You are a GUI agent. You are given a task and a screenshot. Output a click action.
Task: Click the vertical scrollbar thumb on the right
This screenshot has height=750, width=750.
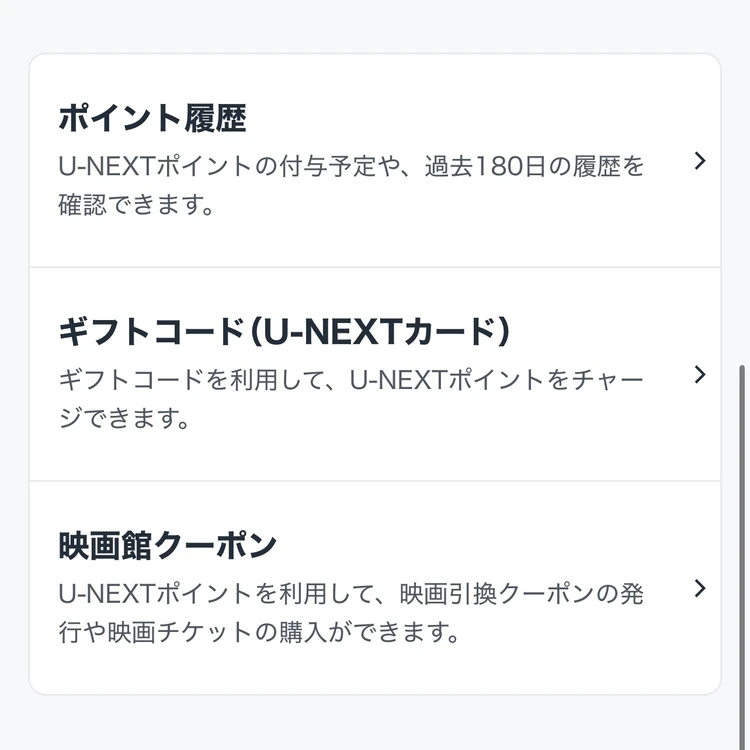742,555
